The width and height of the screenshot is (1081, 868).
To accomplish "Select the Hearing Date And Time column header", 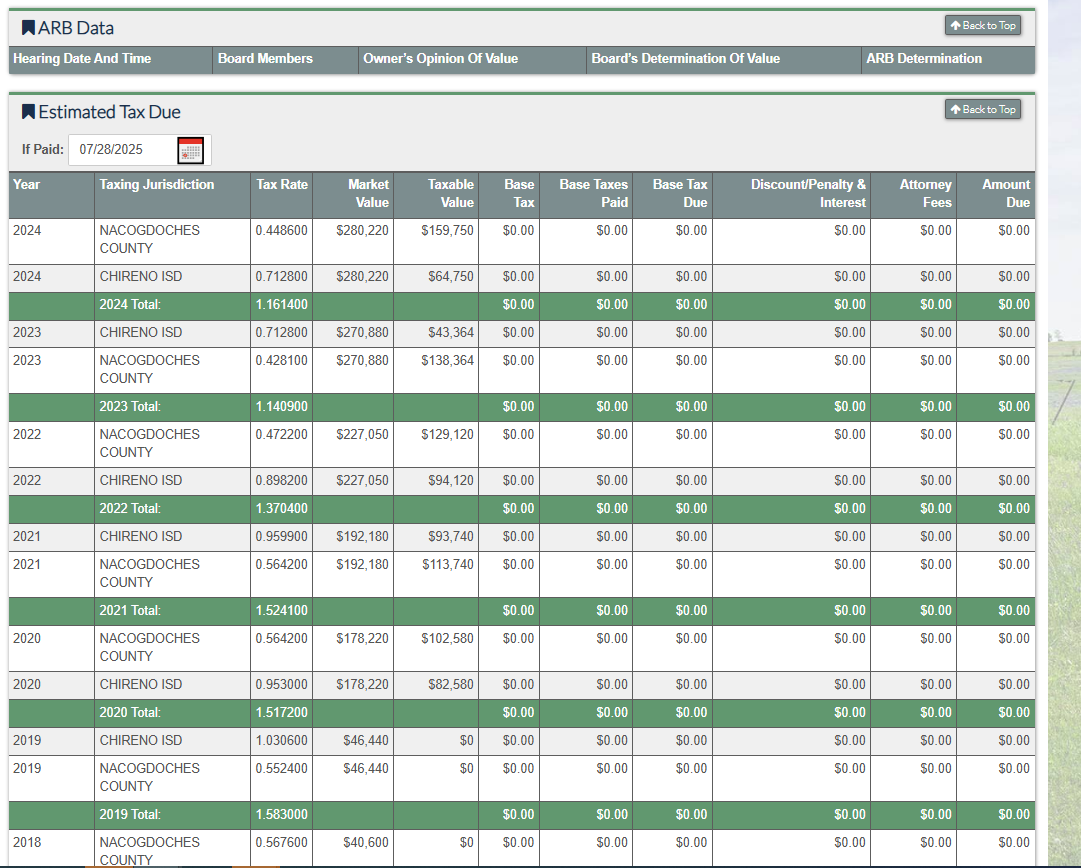I will point(82,59).
